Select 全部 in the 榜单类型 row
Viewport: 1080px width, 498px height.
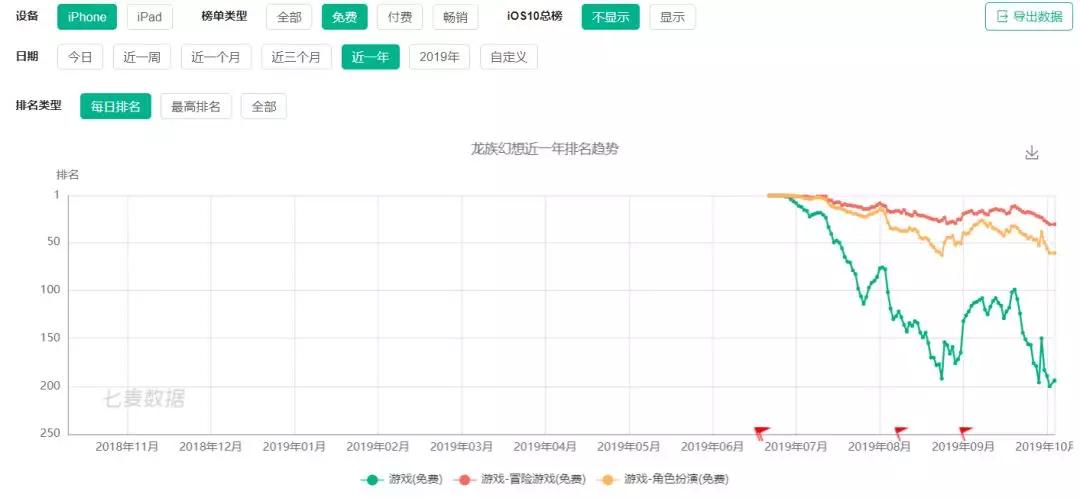click(289, 17)
